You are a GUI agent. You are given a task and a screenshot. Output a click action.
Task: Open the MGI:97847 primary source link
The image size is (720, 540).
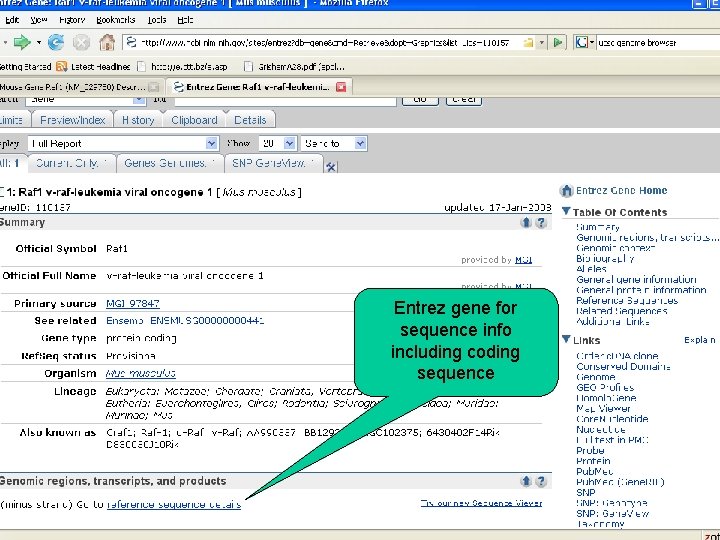pos(133,304)
